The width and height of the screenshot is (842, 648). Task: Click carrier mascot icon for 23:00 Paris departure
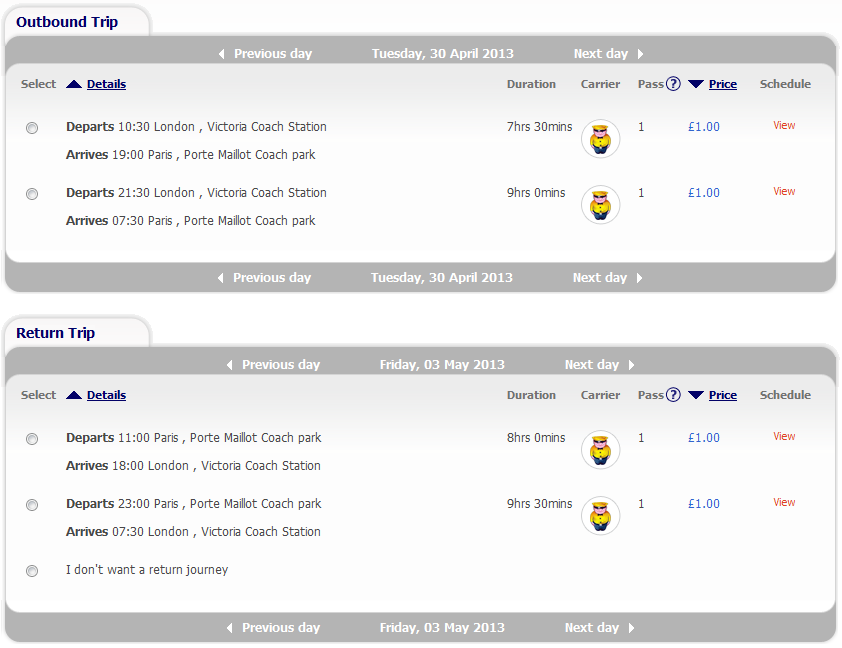pyautogui.click(x=600, y=516)
